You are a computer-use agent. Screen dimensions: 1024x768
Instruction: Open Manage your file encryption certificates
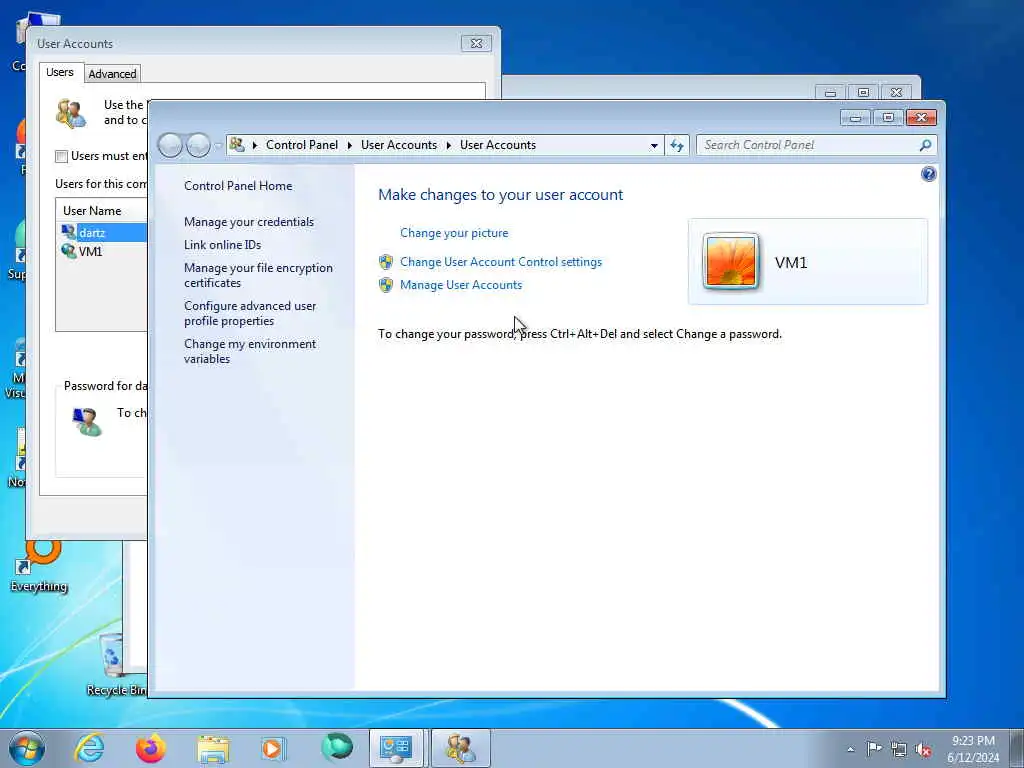(x=258, y=275)
